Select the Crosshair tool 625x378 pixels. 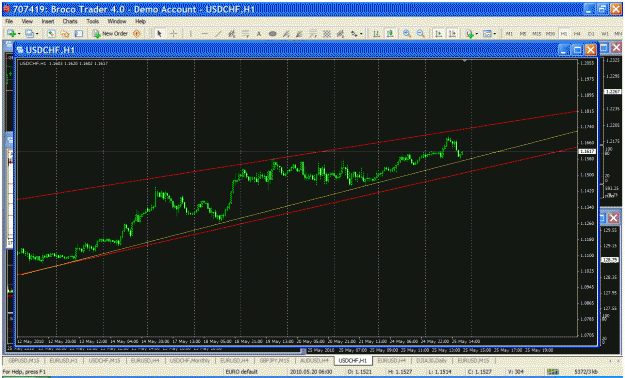173,34
